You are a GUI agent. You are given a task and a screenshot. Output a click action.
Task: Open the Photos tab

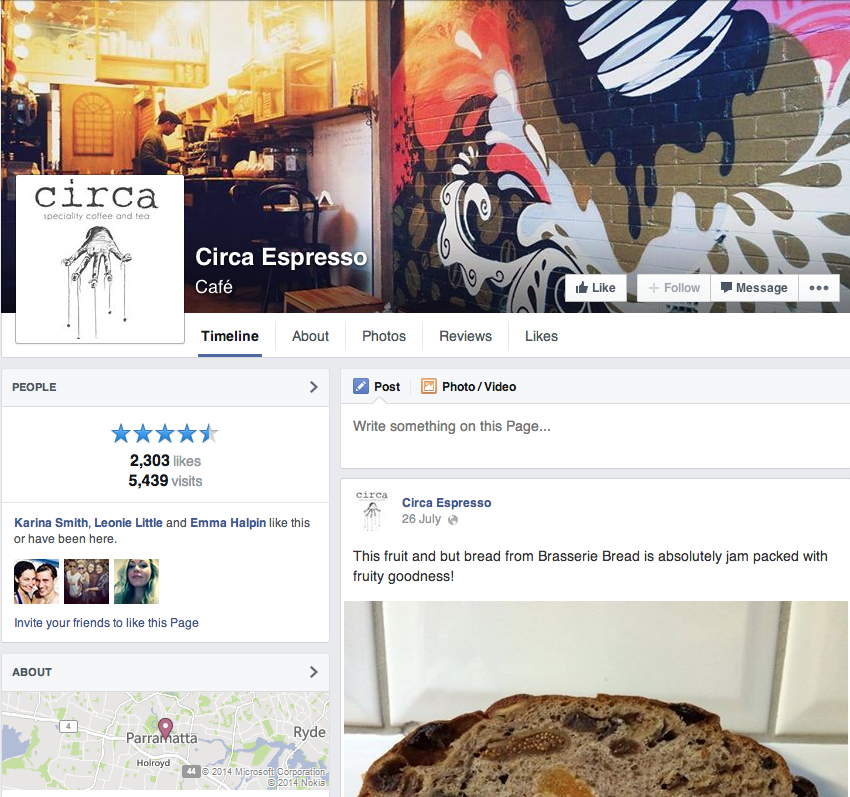(x=384, y=336)
